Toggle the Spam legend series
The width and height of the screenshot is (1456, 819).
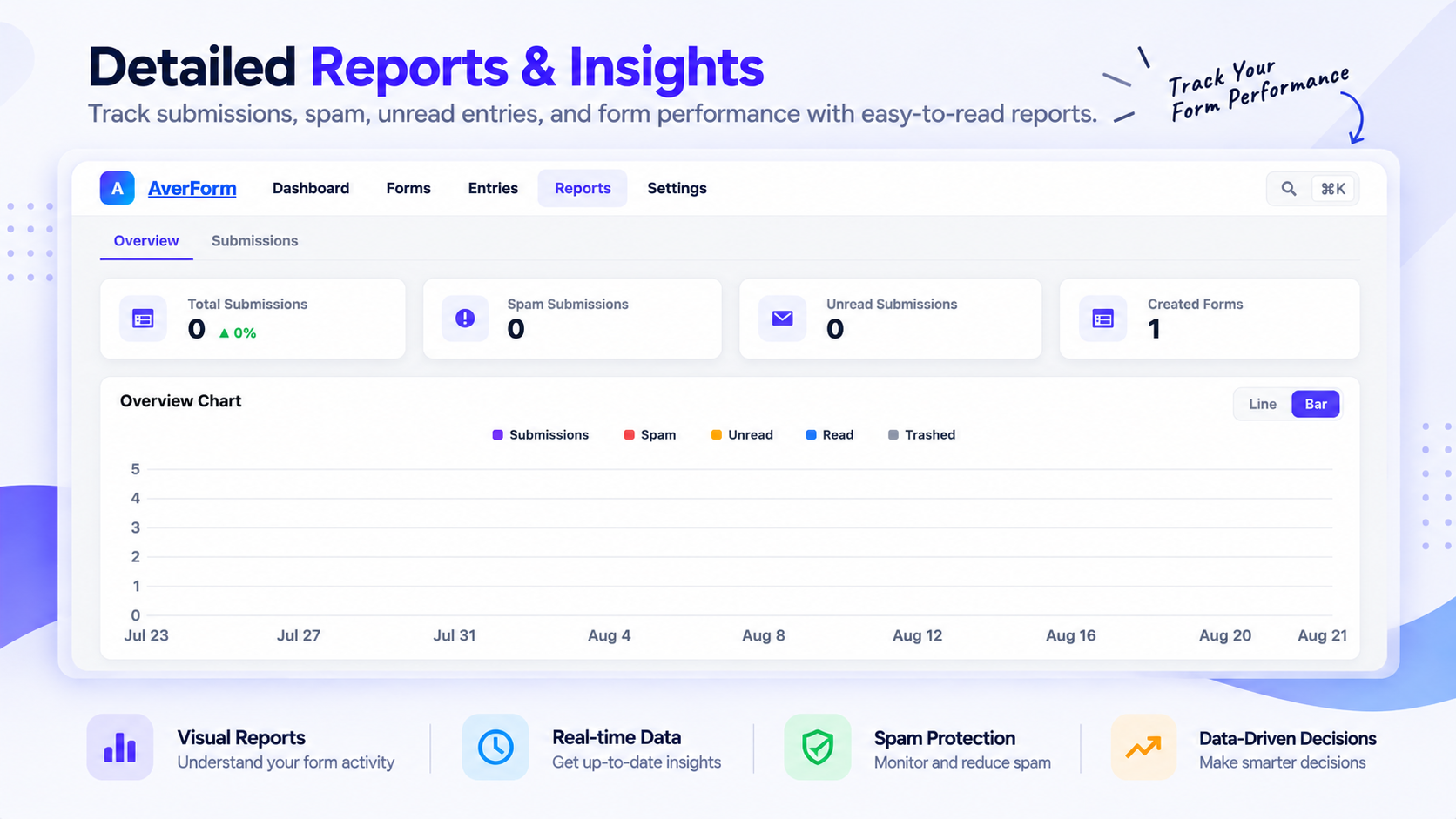point(650,435)
